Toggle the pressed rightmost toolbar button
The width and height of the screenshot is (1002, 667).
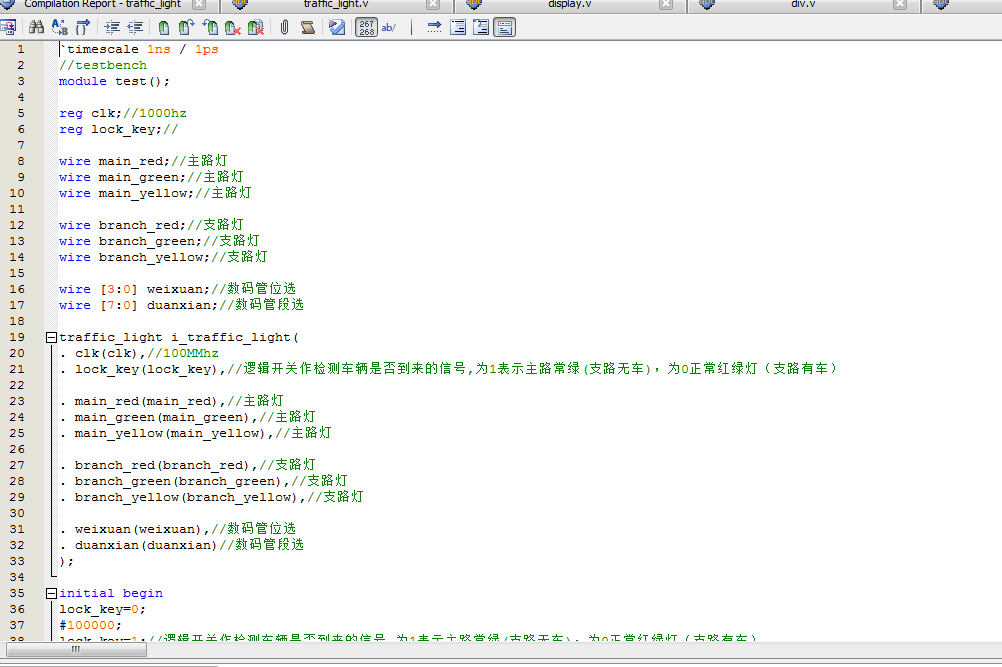[504, 27]
